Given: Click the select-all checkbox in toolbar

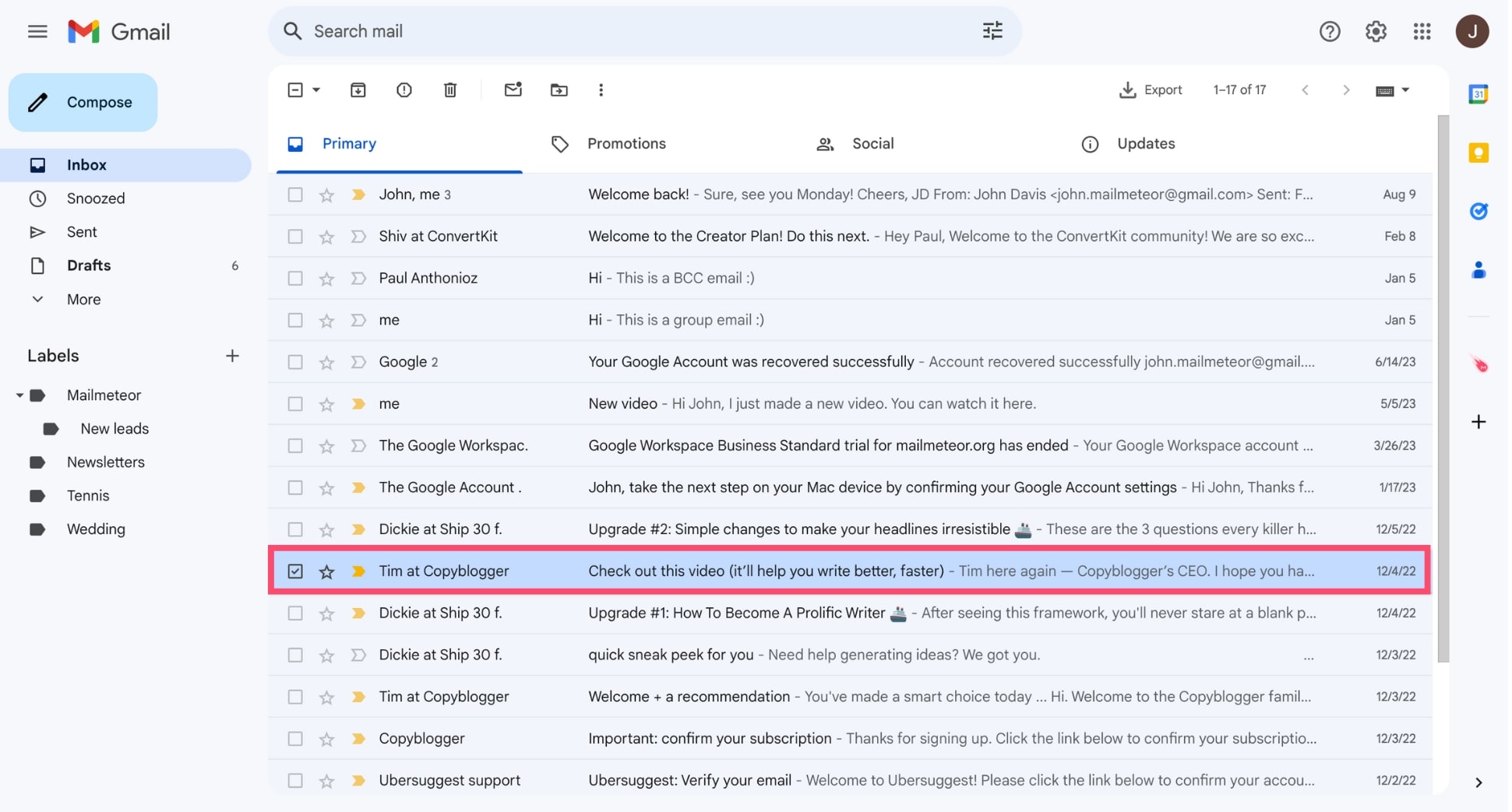Looking at the screenshot, I should point(295,90).
